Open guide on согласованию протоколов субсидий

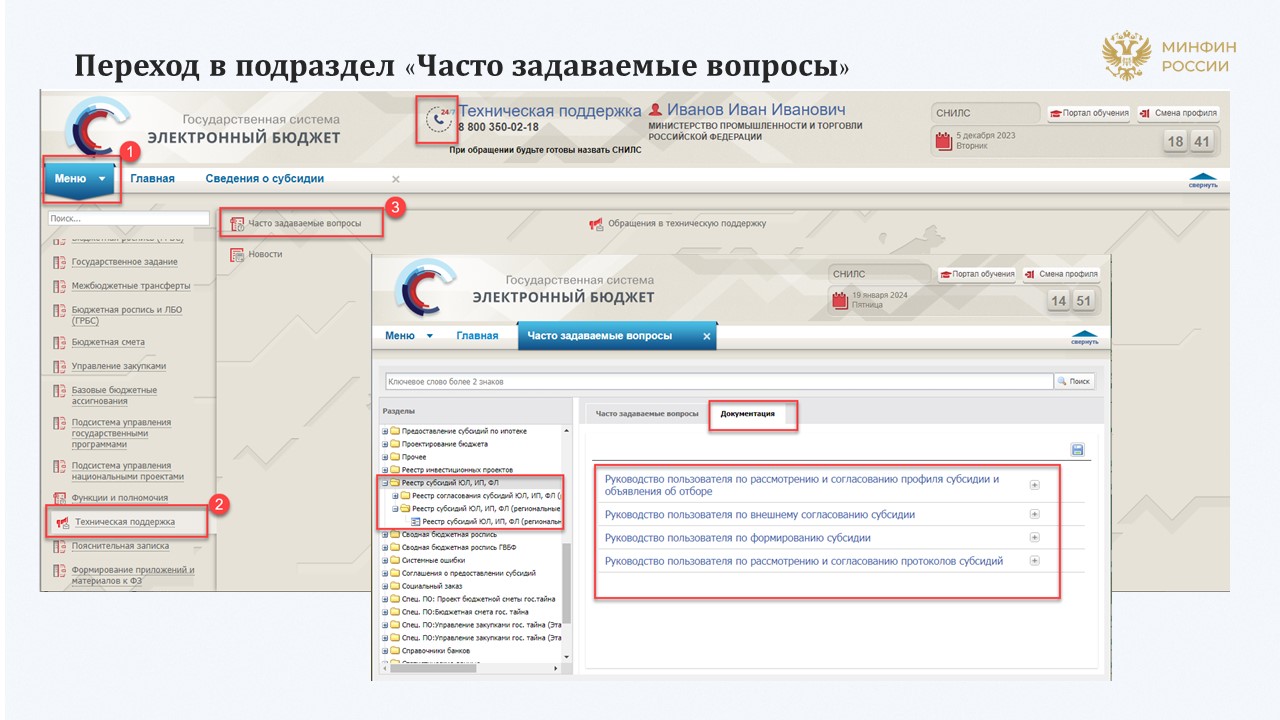click(x=803, y=561)
